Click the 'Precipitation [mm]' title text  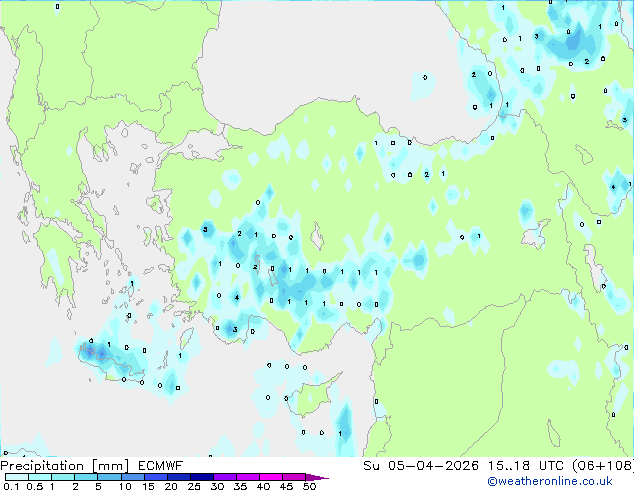coord(65,466)
